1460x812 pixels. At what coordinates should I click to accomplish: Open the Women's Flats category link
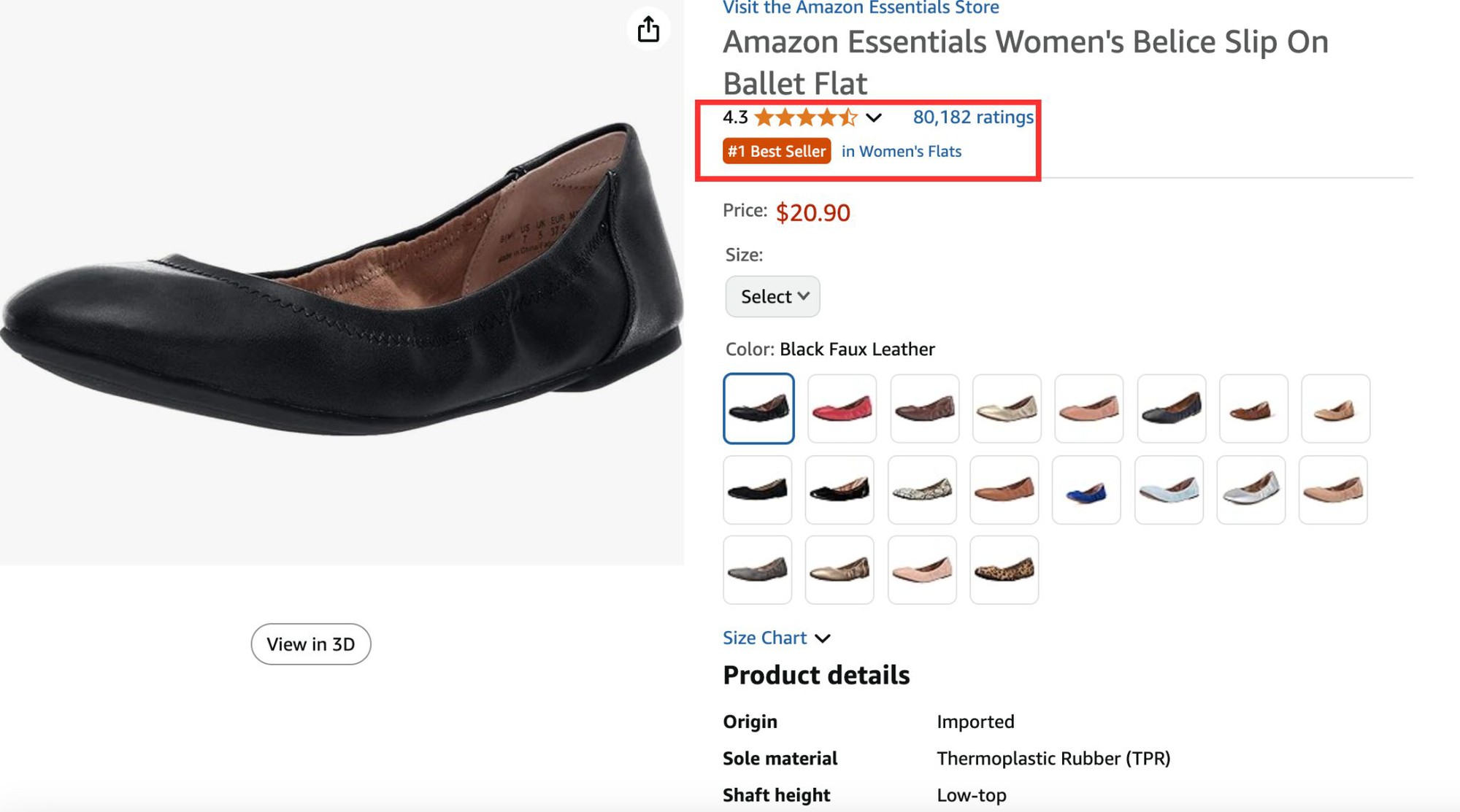pos(902,151)
